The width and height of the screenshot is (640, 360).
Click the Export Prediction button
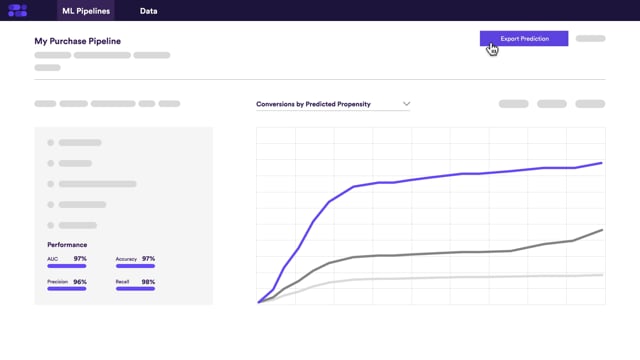pos(524,38)
